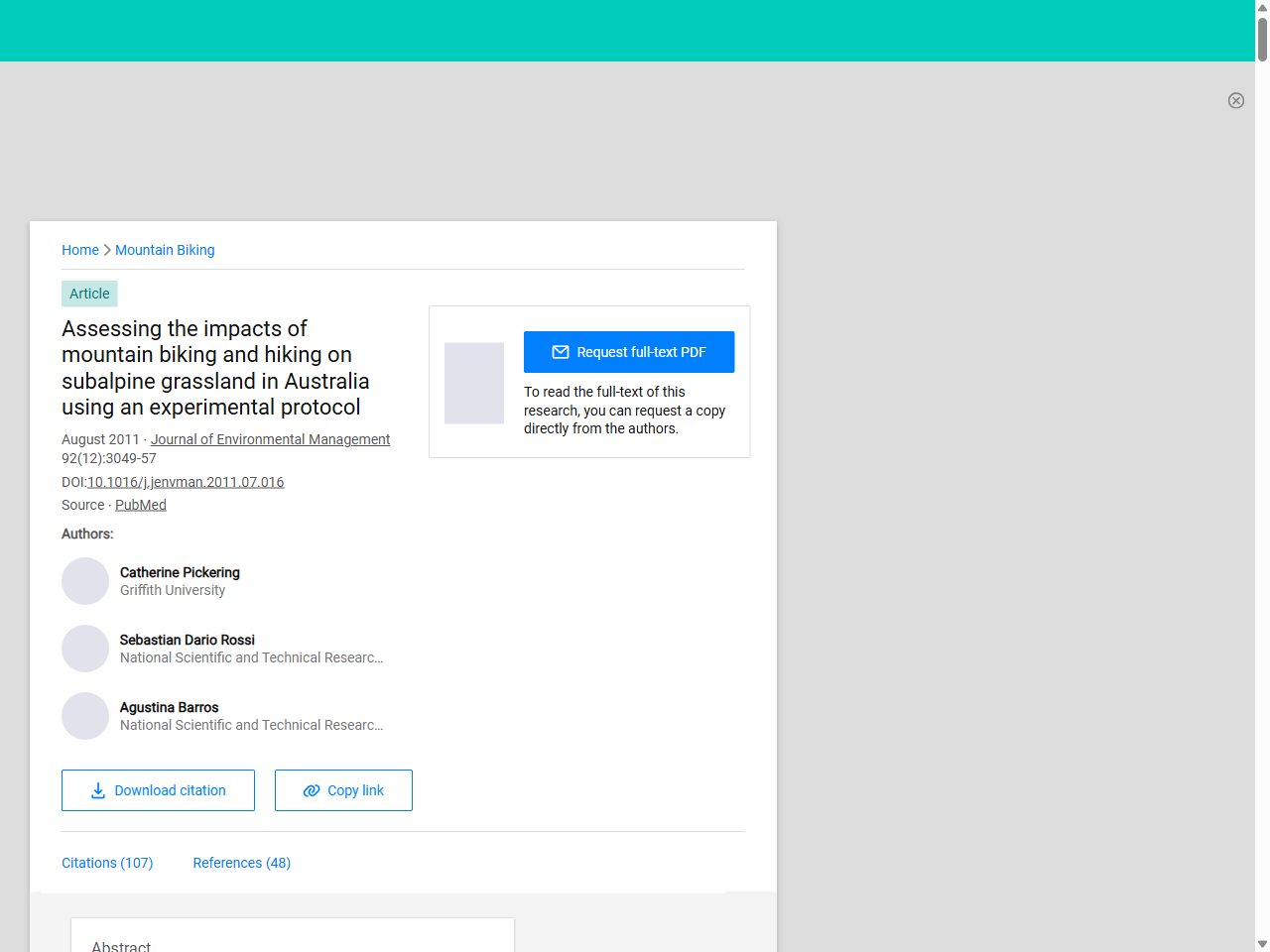The image size is (1270, 952).
Task: Click the 92(12):3049-57 volume text
Action: coord(109,458)
